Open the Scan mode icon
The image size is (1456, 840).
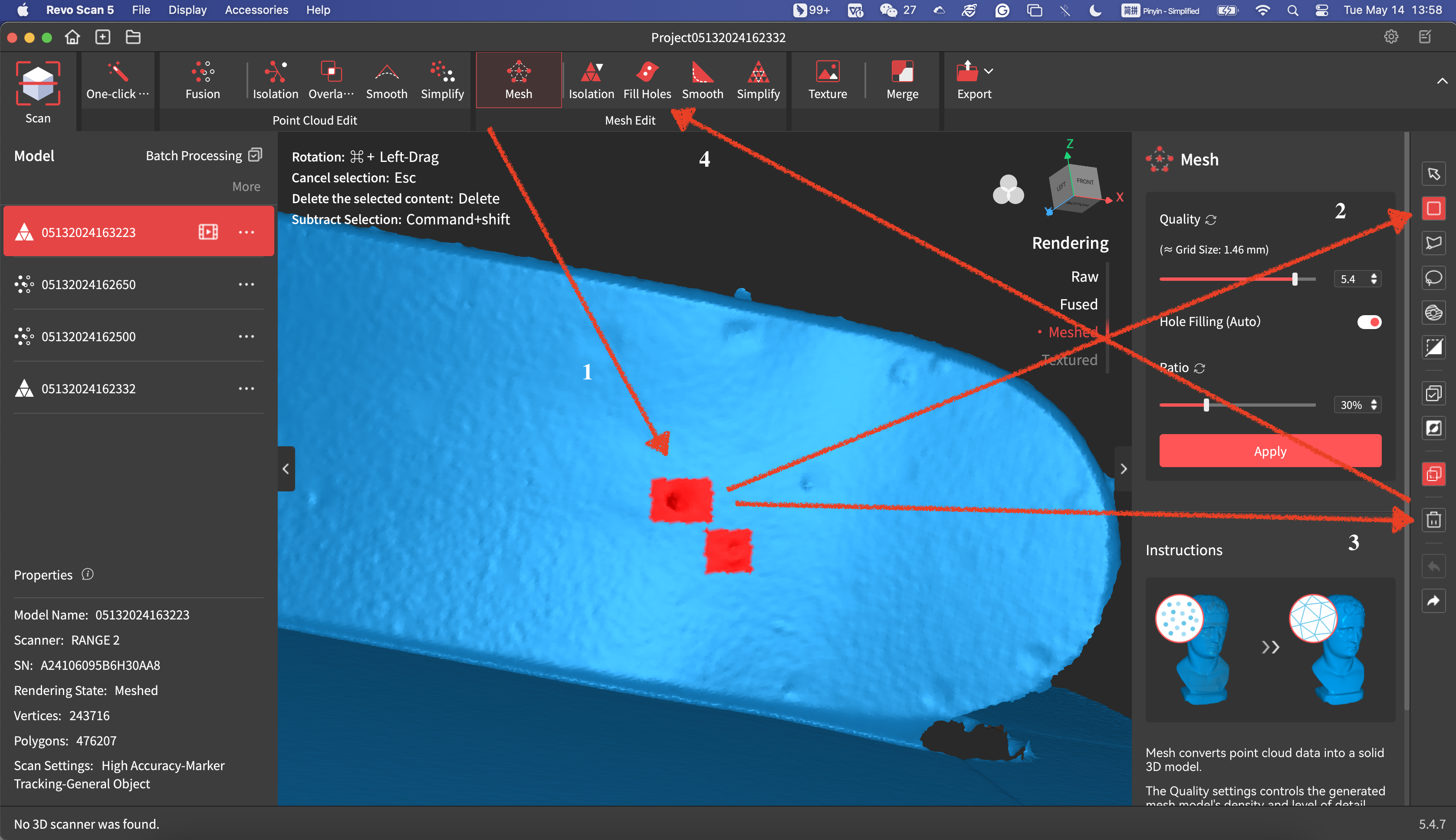tap(38, 84)
